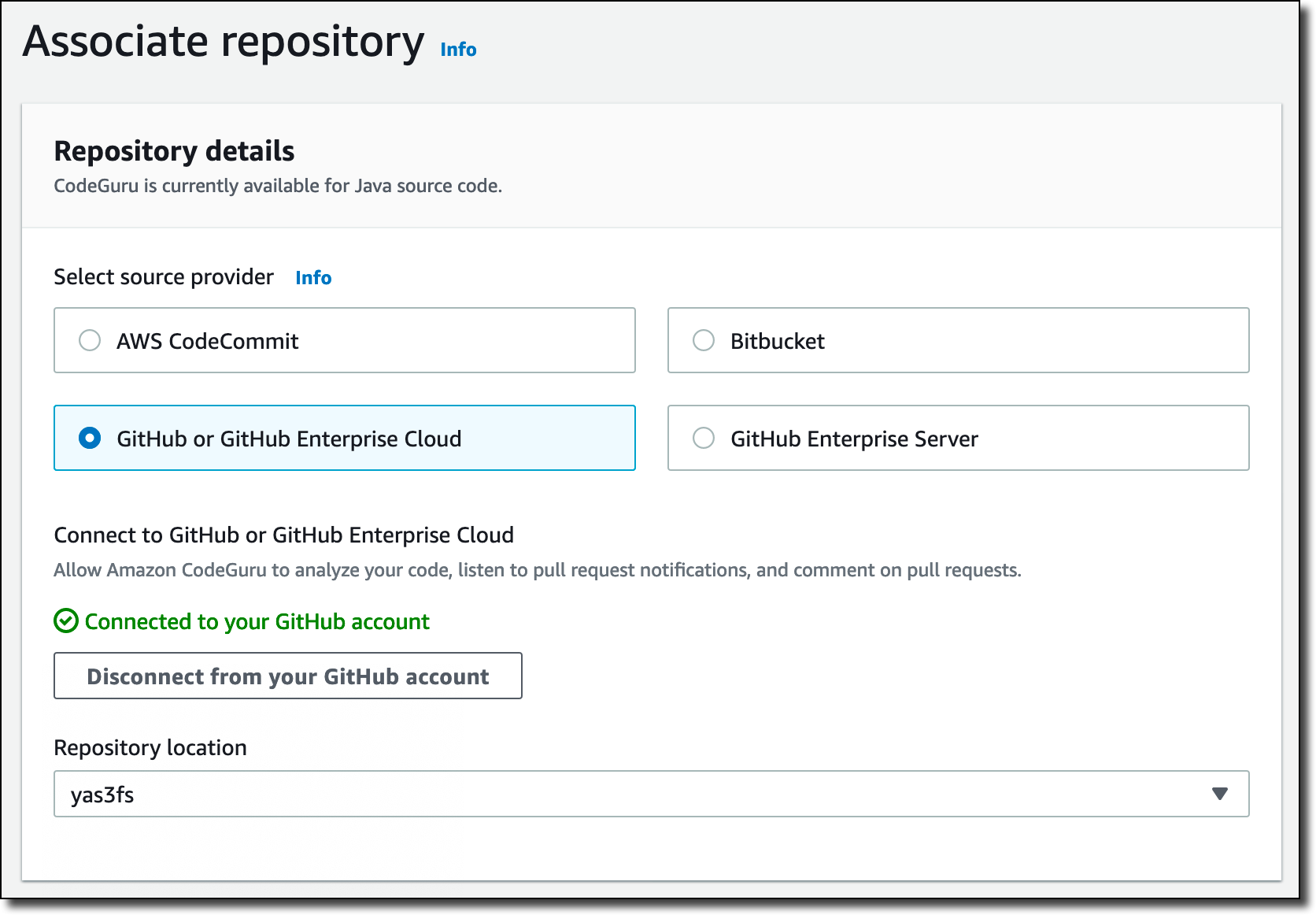Select GitHub or GitHub Enterprise Cloud radio
The height and width of the screenshot is (915, 1316).
[90, 438]
